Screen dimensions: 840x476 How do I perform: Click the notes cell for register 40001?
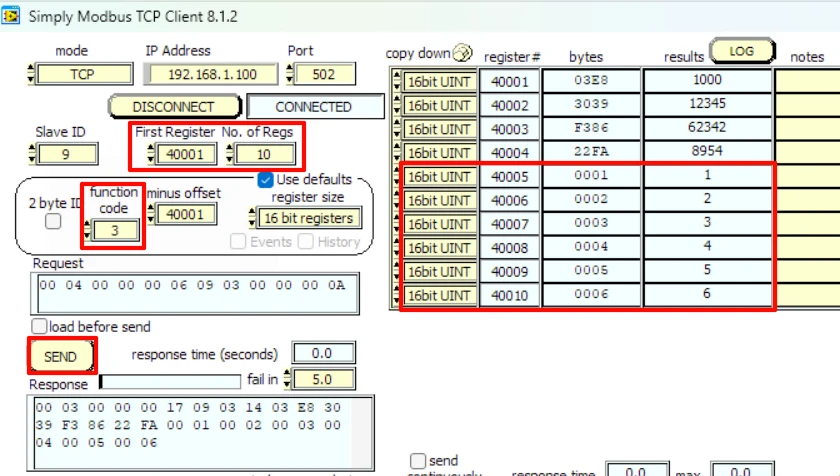pyautogui.click(x=807, y=80)
